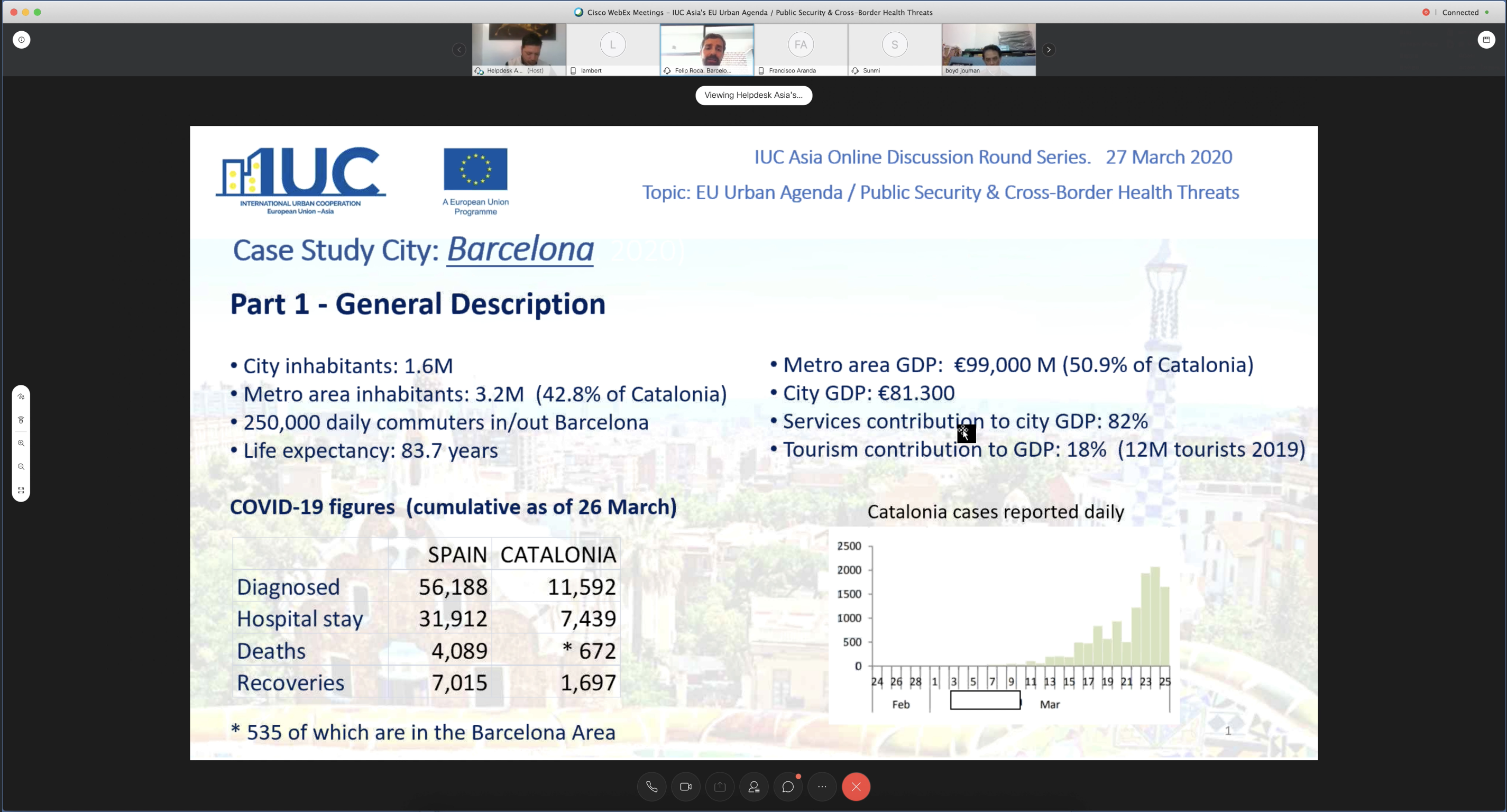1507x812 pixels.
Task: Open meeting information icon at top left
Action: 22,40
